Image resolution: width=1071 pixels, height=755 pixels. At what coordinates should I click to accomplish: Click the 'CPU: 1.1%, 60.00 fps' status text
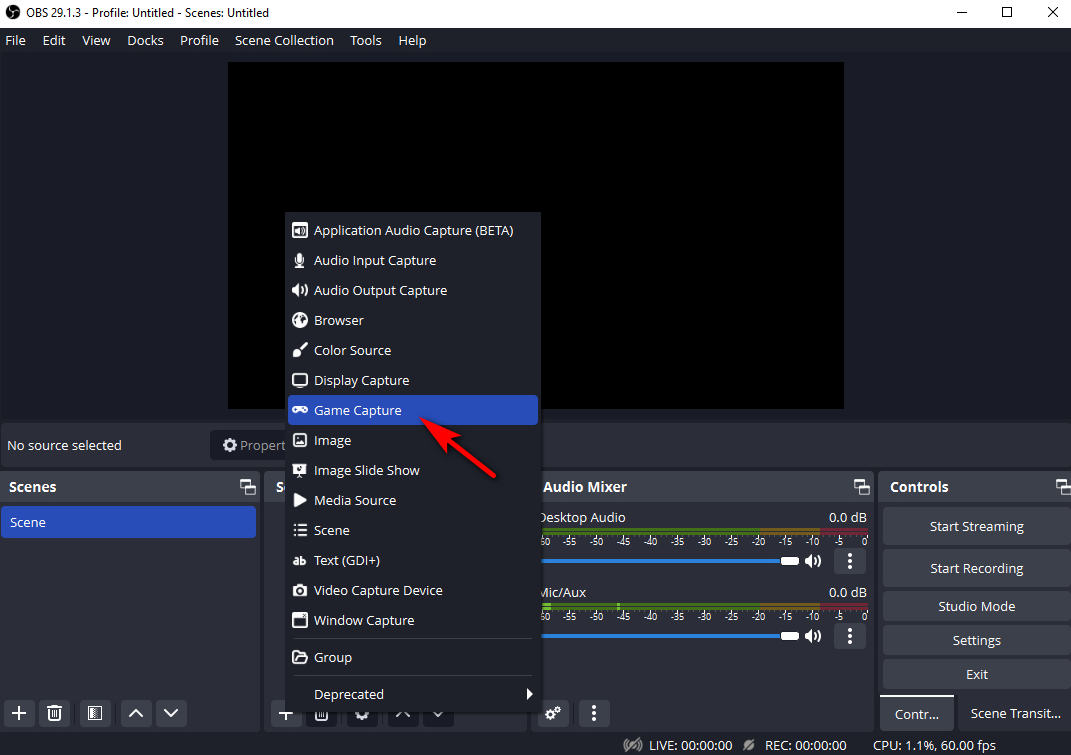pyautogui.click(x=934, y=745)
